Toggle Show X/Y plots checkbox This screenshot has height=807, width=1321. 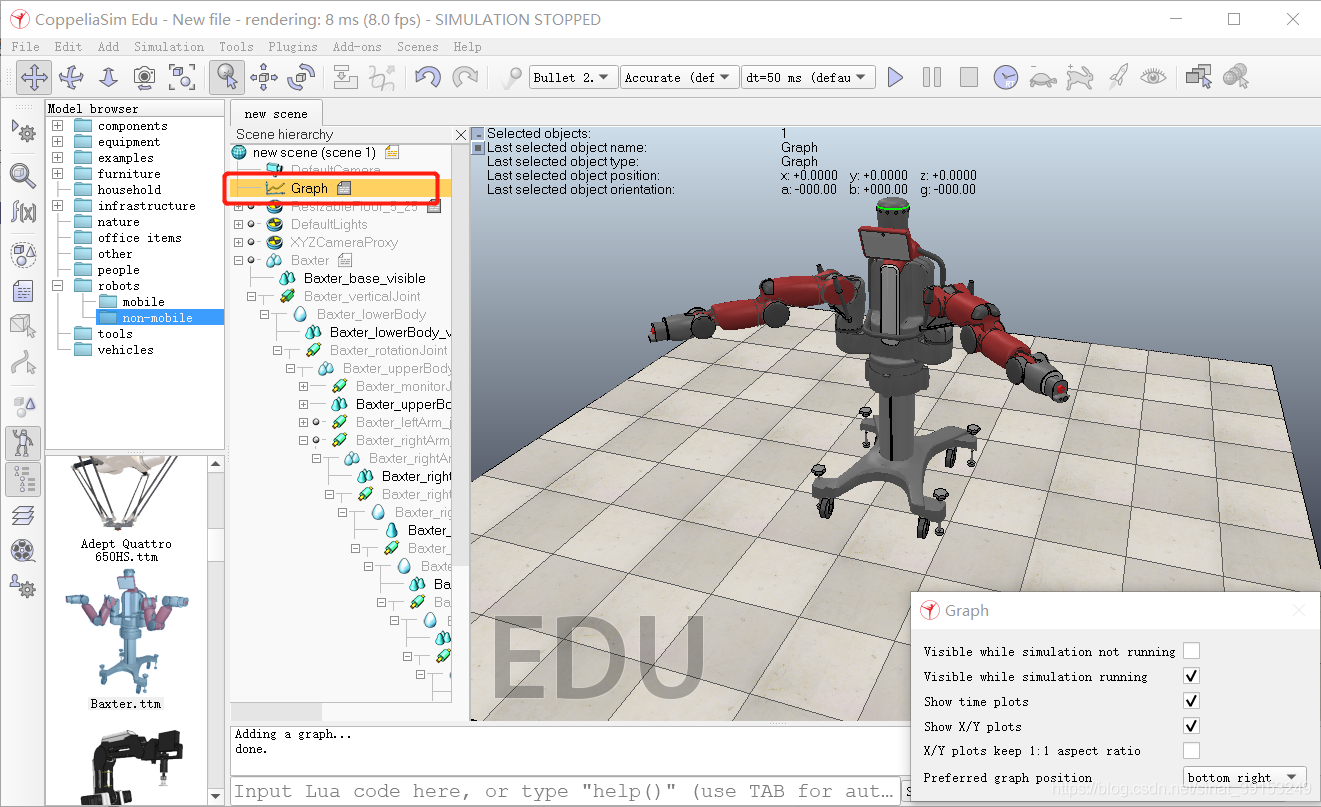pos(1191,726)
